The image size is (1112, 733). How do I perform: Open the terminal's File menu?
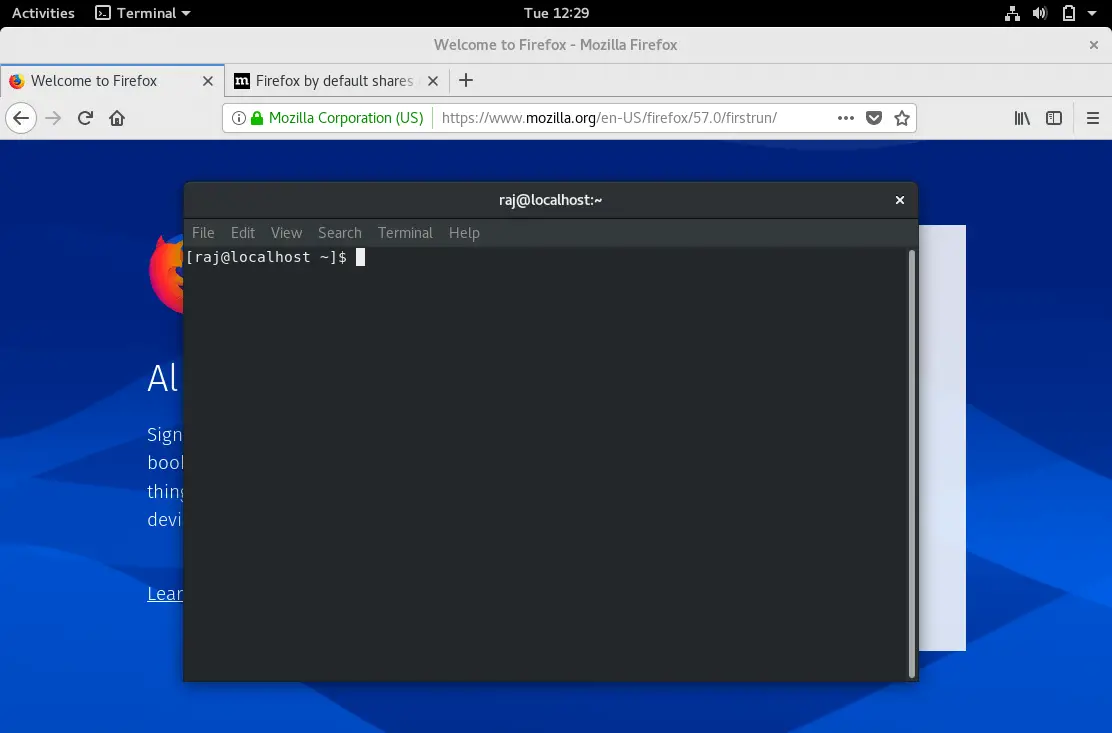(x=202, y=232)
